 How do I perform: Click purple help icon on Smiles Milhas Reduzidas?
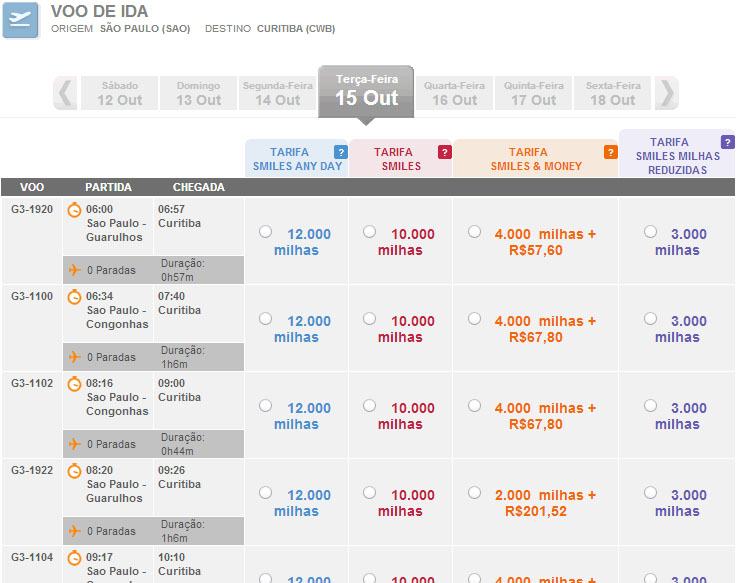click(x=727, y=142)
